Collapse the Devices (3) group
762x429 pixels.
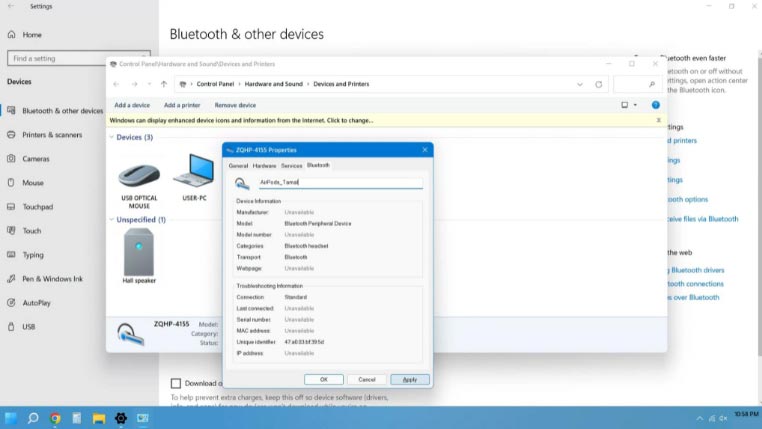[x=111, y=137]
